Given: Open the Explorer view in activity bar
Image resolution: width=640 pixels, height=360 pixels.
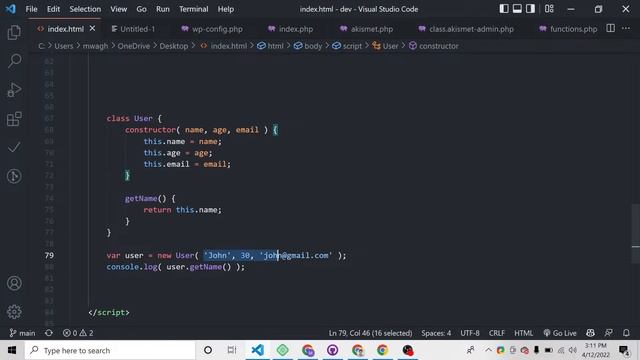Looking at the screenshot, I should point(14,33).
